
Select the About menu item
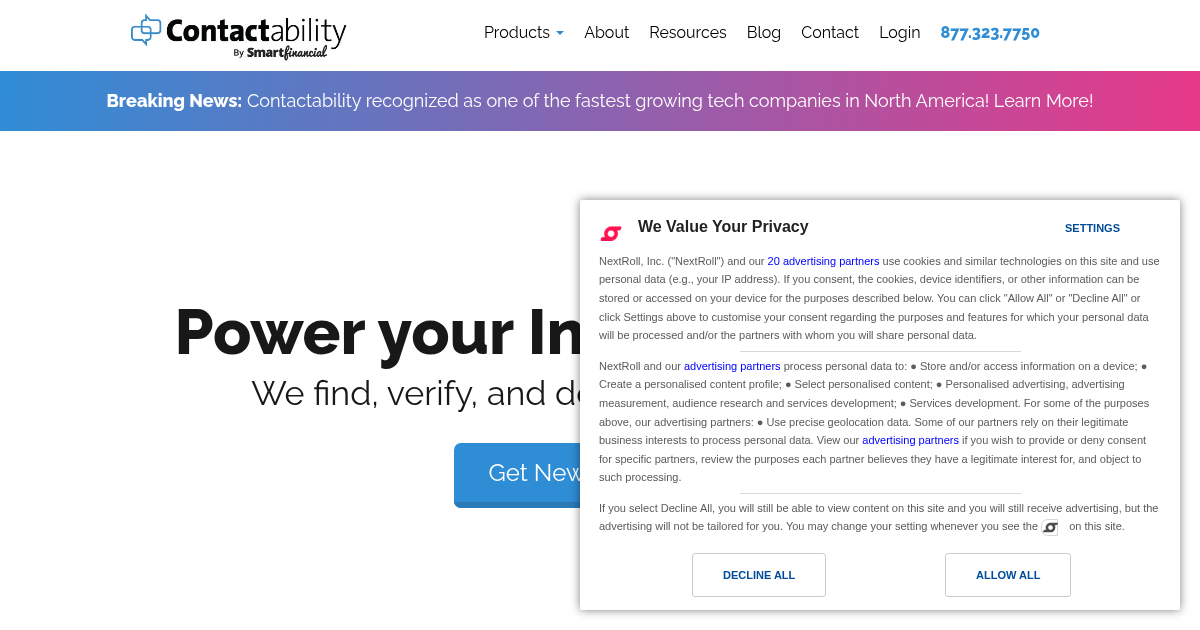pos(606,33)
